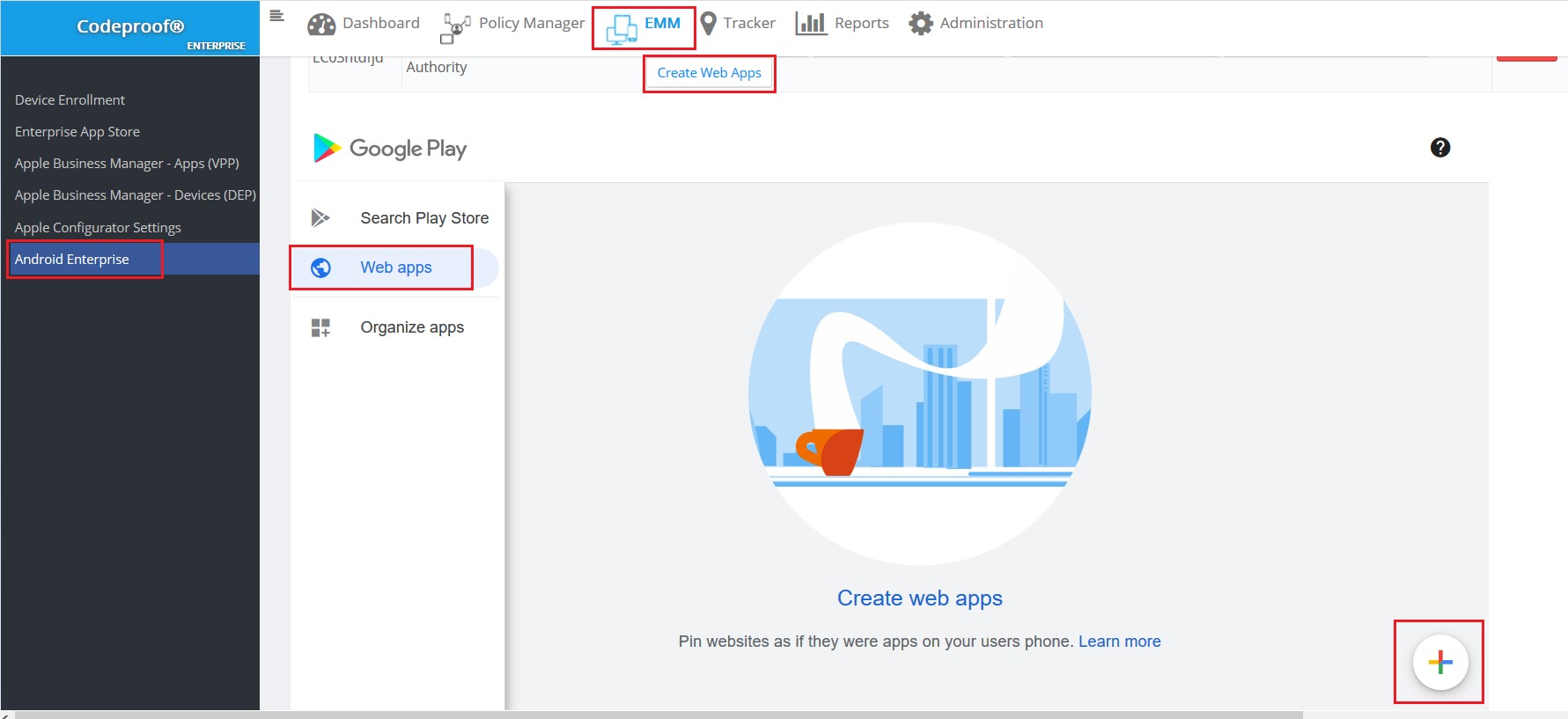This screenshot has width=1568, height=719.
Task: Open the Dashboard tab
Action: (x=364, y=24)
